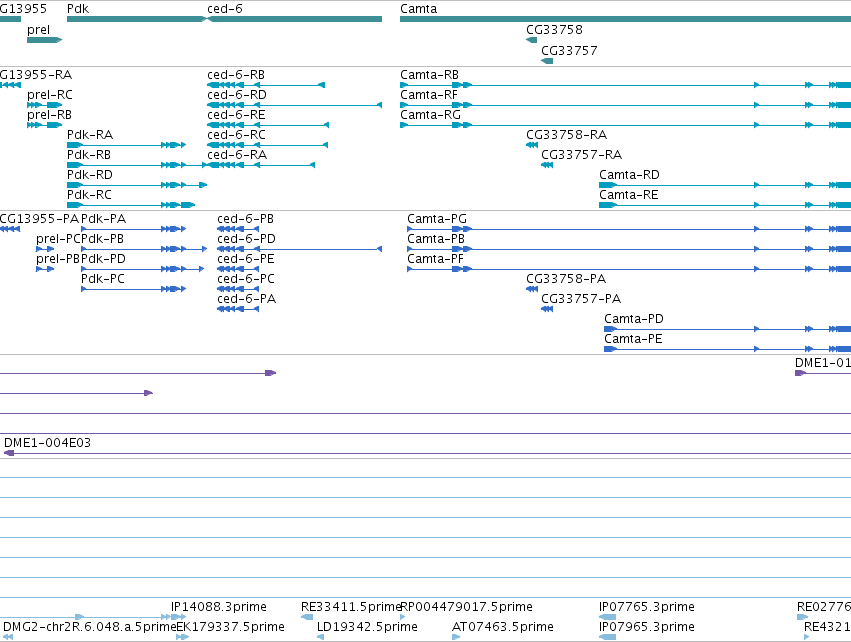Select the DME1-004E03 clone label
This screenshot has width=851, height=642.
[47, 443]
